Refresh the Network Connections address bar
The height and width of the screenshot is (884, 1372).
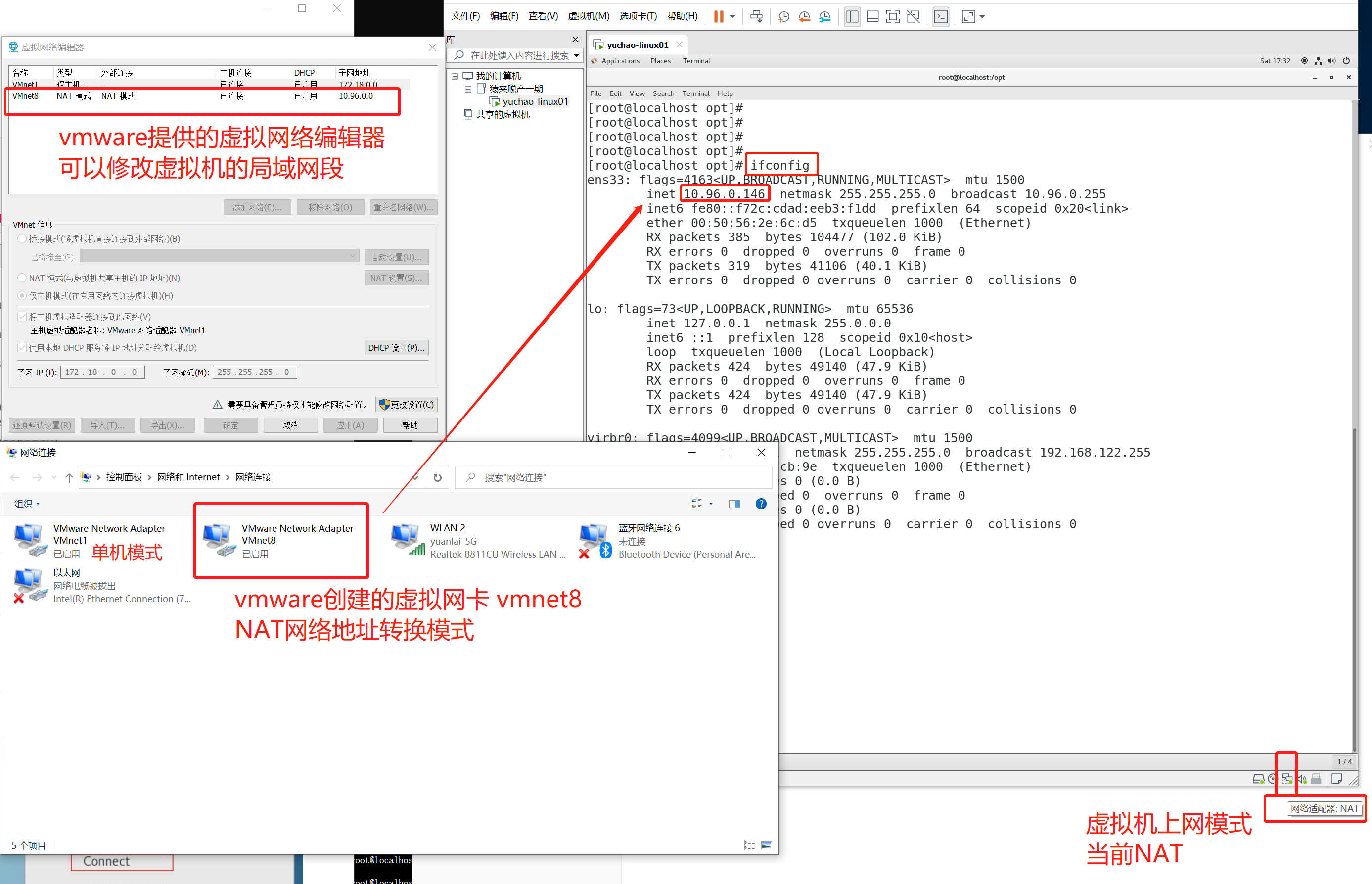click(437, 477)
